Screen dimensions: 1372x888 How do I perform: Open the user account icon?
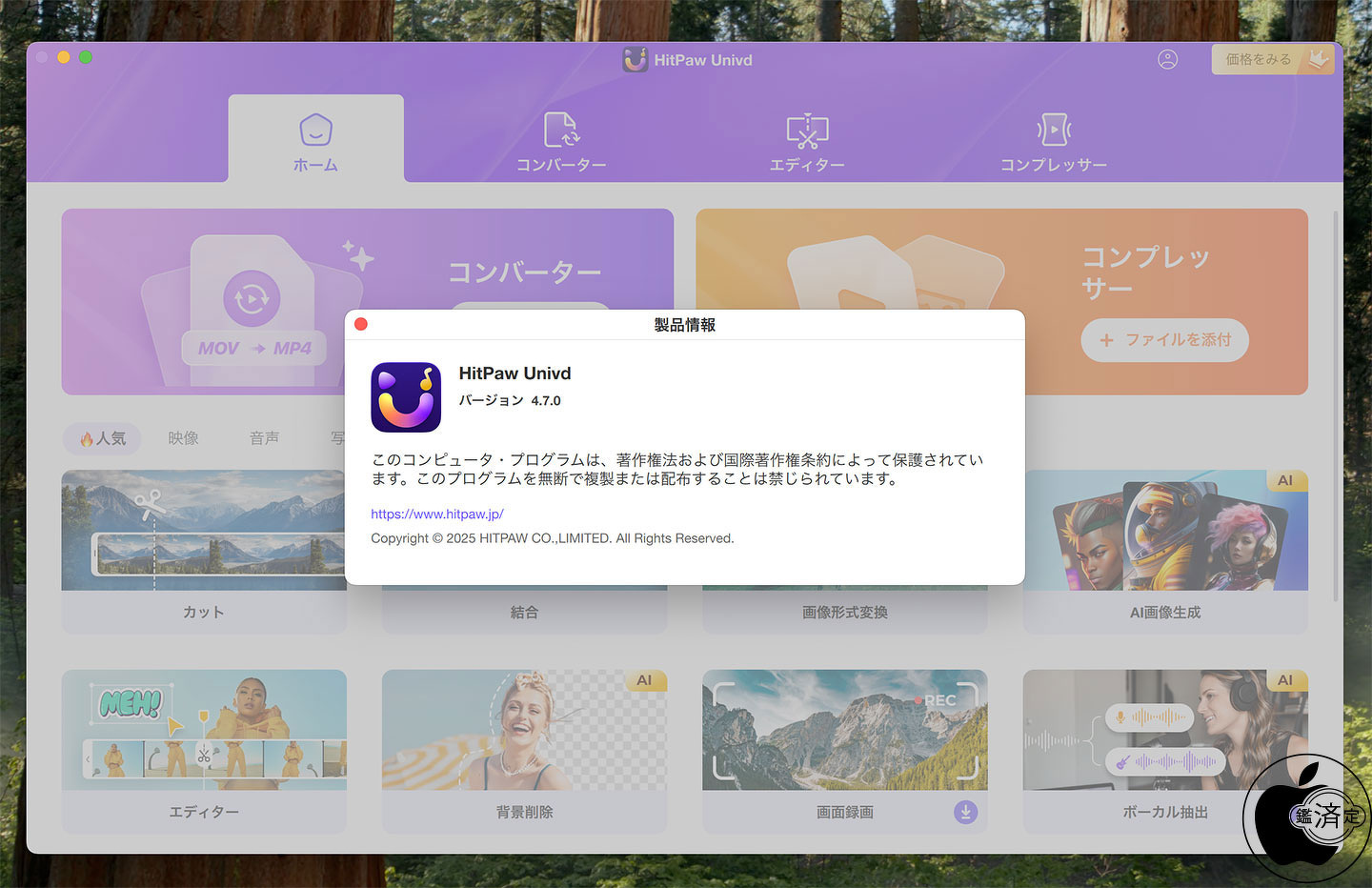(1167, 59)
